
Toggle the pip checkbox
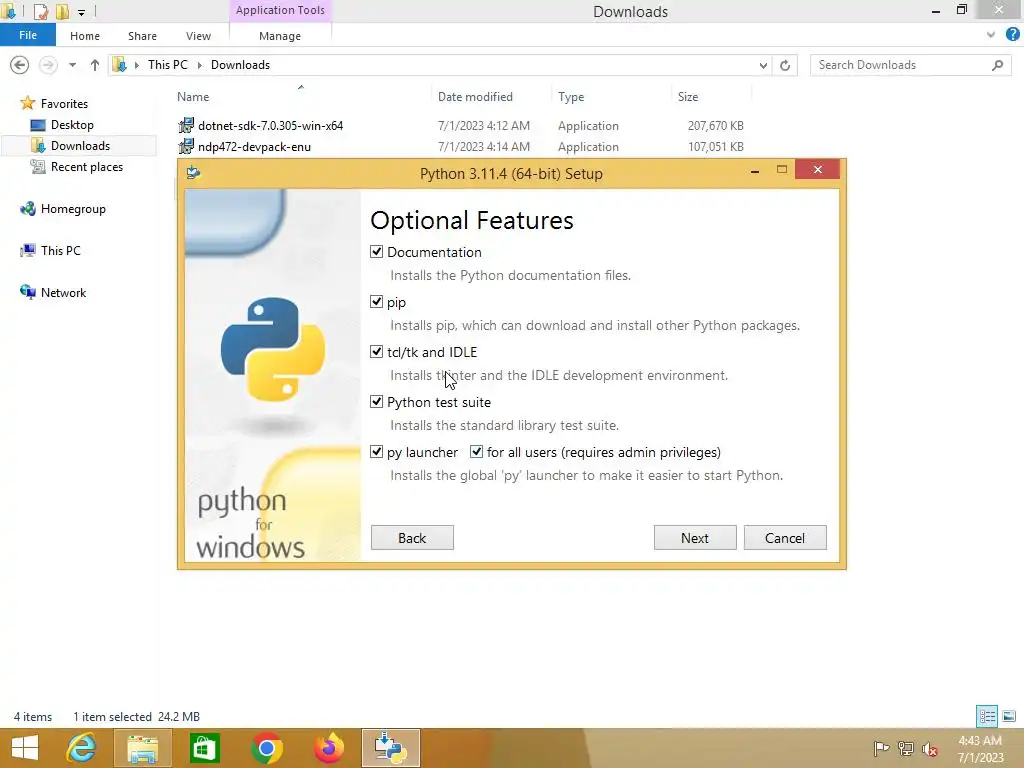tap(376, 302)
